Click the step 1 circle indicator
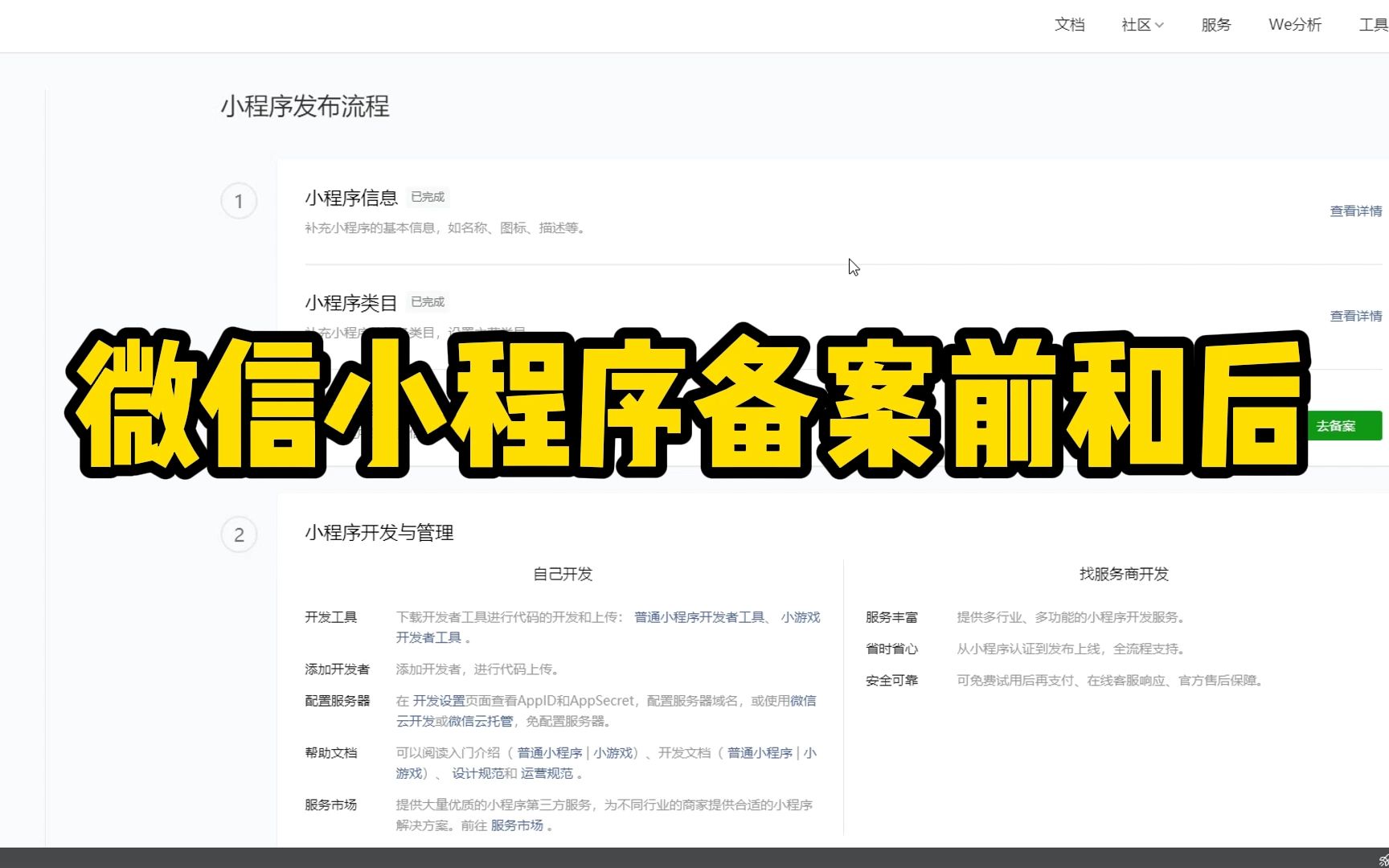 (239, 201)
